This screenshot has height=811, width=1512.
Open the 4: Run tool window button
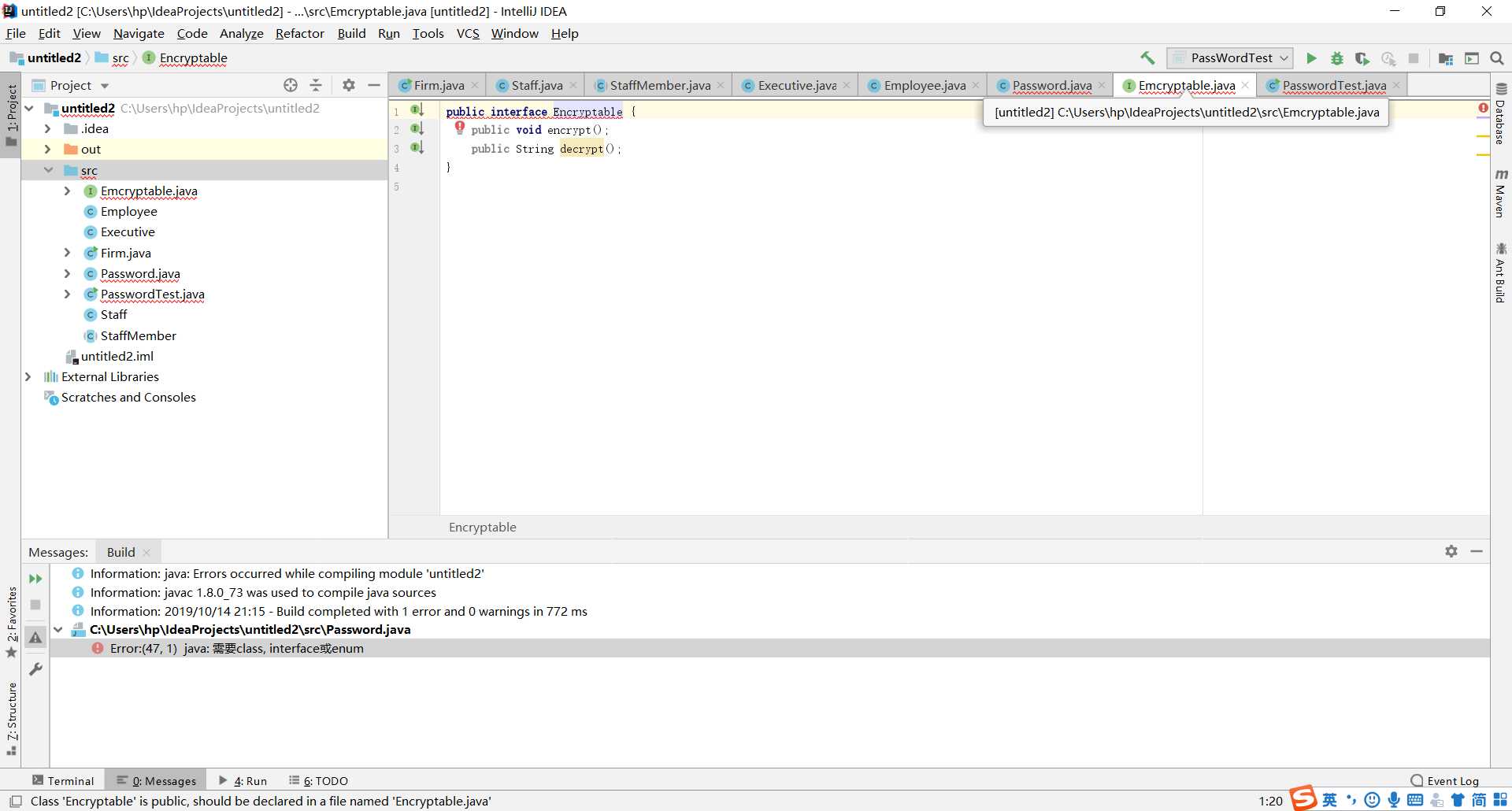tap(243, 780)
